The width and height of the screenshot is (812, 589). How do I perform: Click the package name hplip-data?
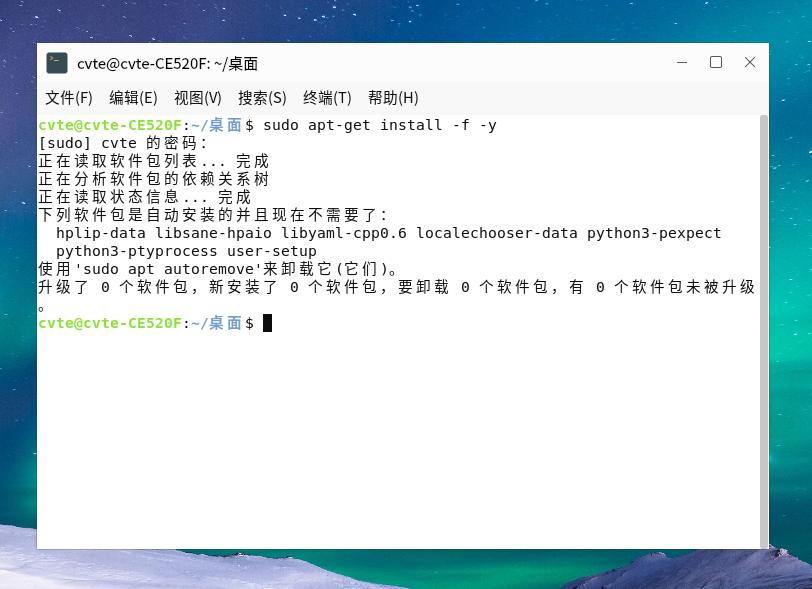click(x=101, y=234)
